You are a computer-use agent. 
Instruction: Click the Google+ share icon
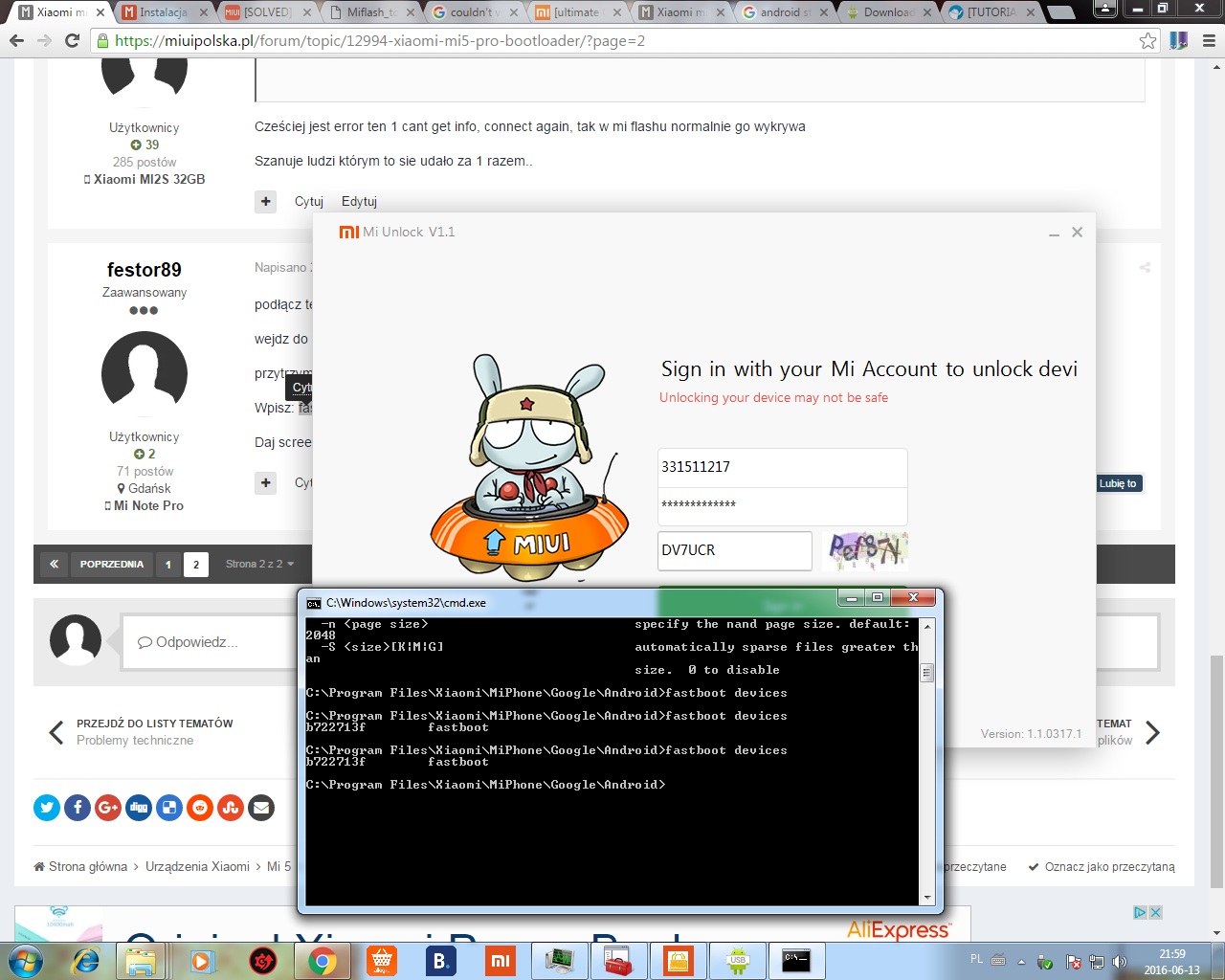[x=108, y=808]
